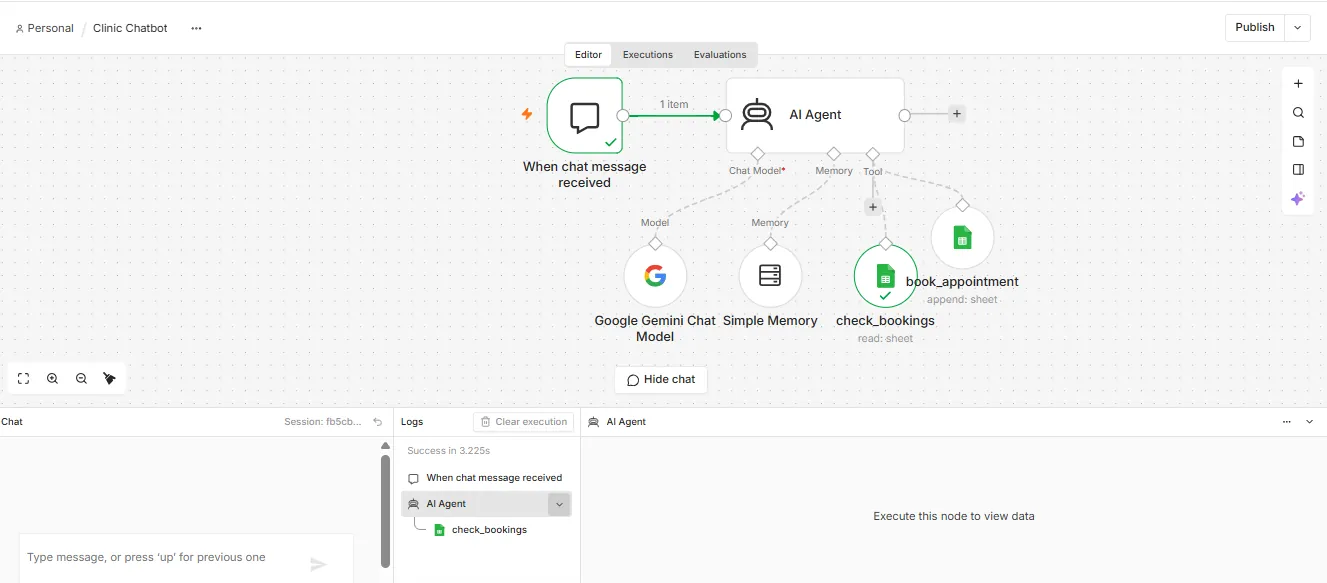Add node with right sidebar plus
Viewport: 1327px width, 583px height.
pos(1298,84)
